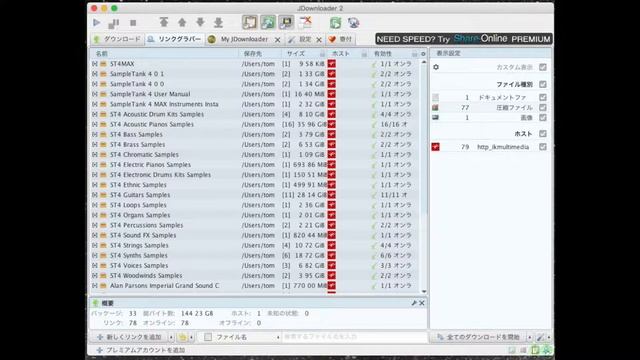Expand the ST4MAX package

point(95,64)
